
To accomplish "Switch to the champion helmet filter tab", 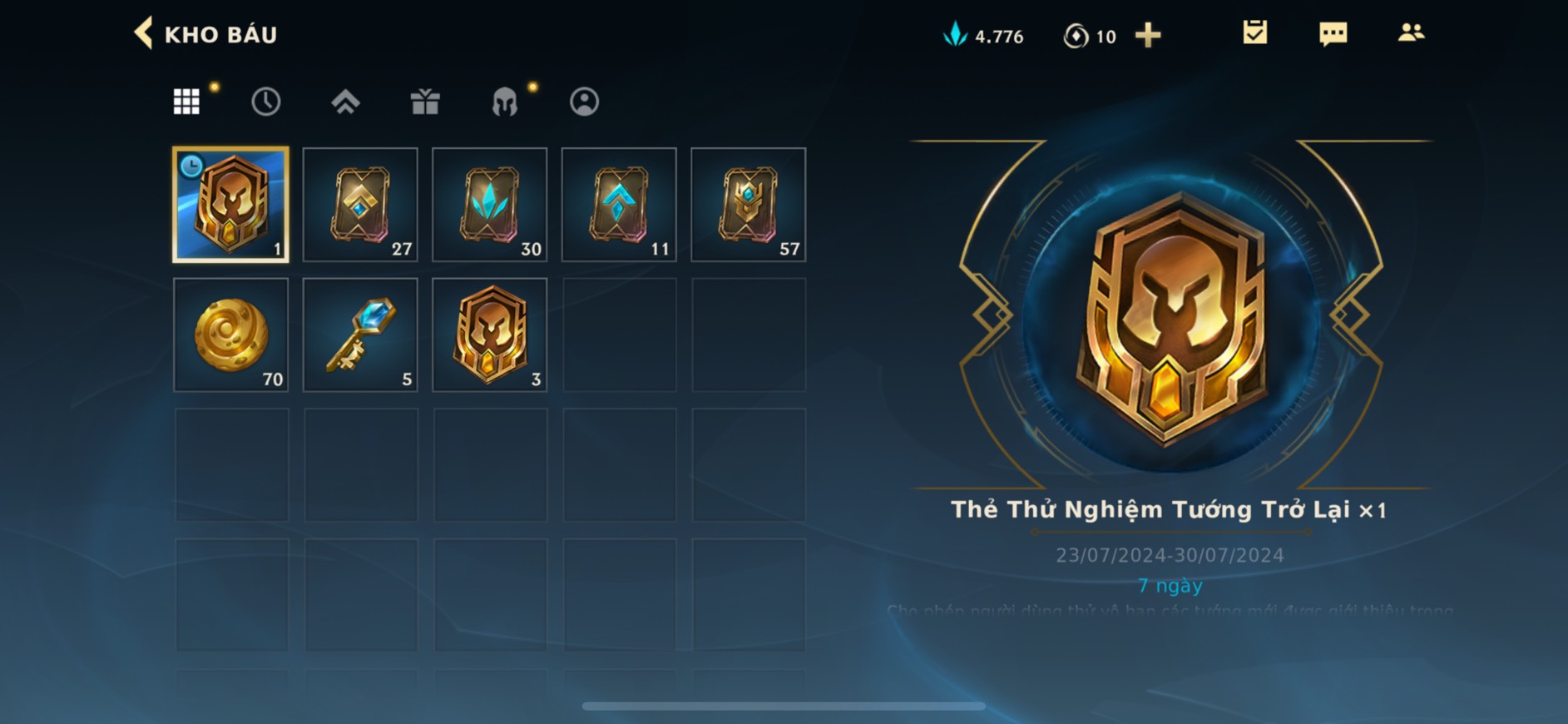I will (x=504, y=102).
